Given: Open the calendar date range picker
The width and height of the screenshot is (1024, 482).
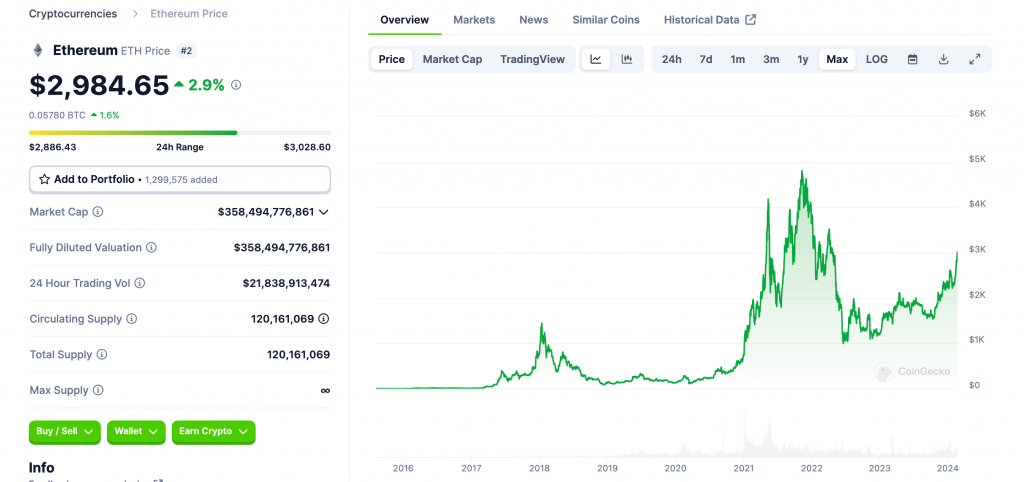Looking at the screenshot, I should (x=912, y=59).
